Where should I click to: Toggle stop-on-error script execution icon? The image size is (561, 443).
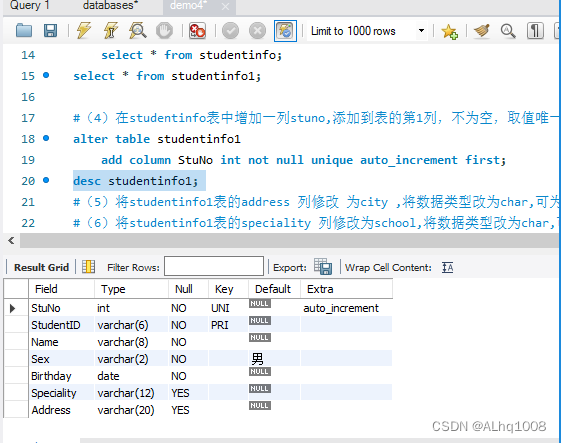(x=197, y=31)
